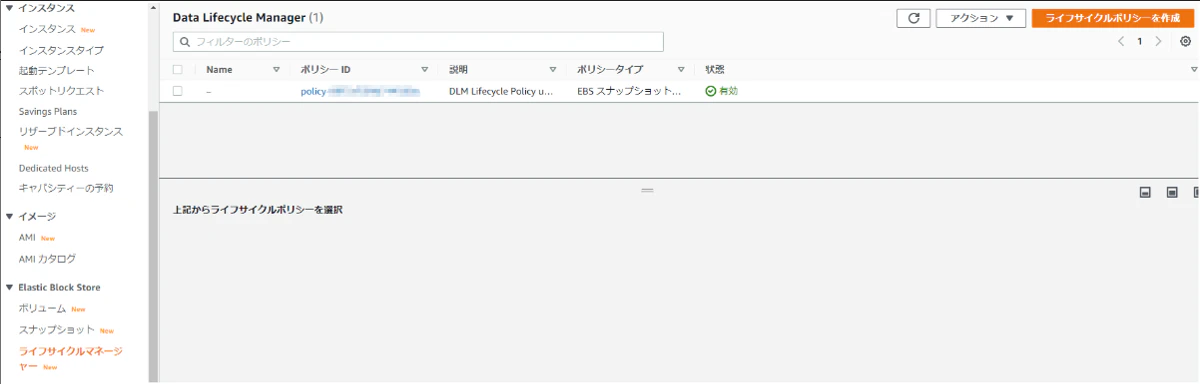Click the refresh icon button
This screenshot has width=1200, height=384.
click(913, 18)
